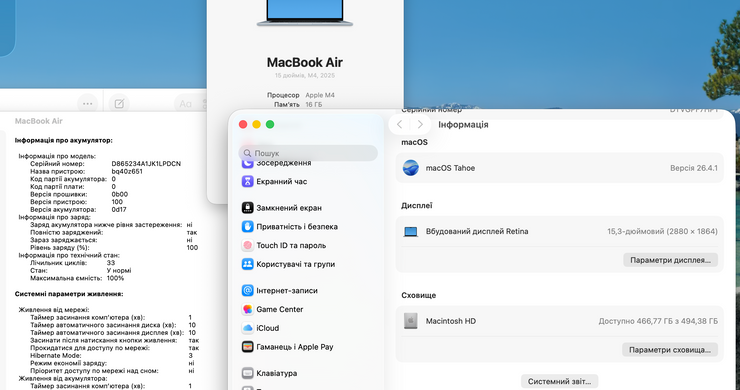Click the MacBook Air laptop image
The height and width of the screenshot is (390, 740).
pos(305,13)
